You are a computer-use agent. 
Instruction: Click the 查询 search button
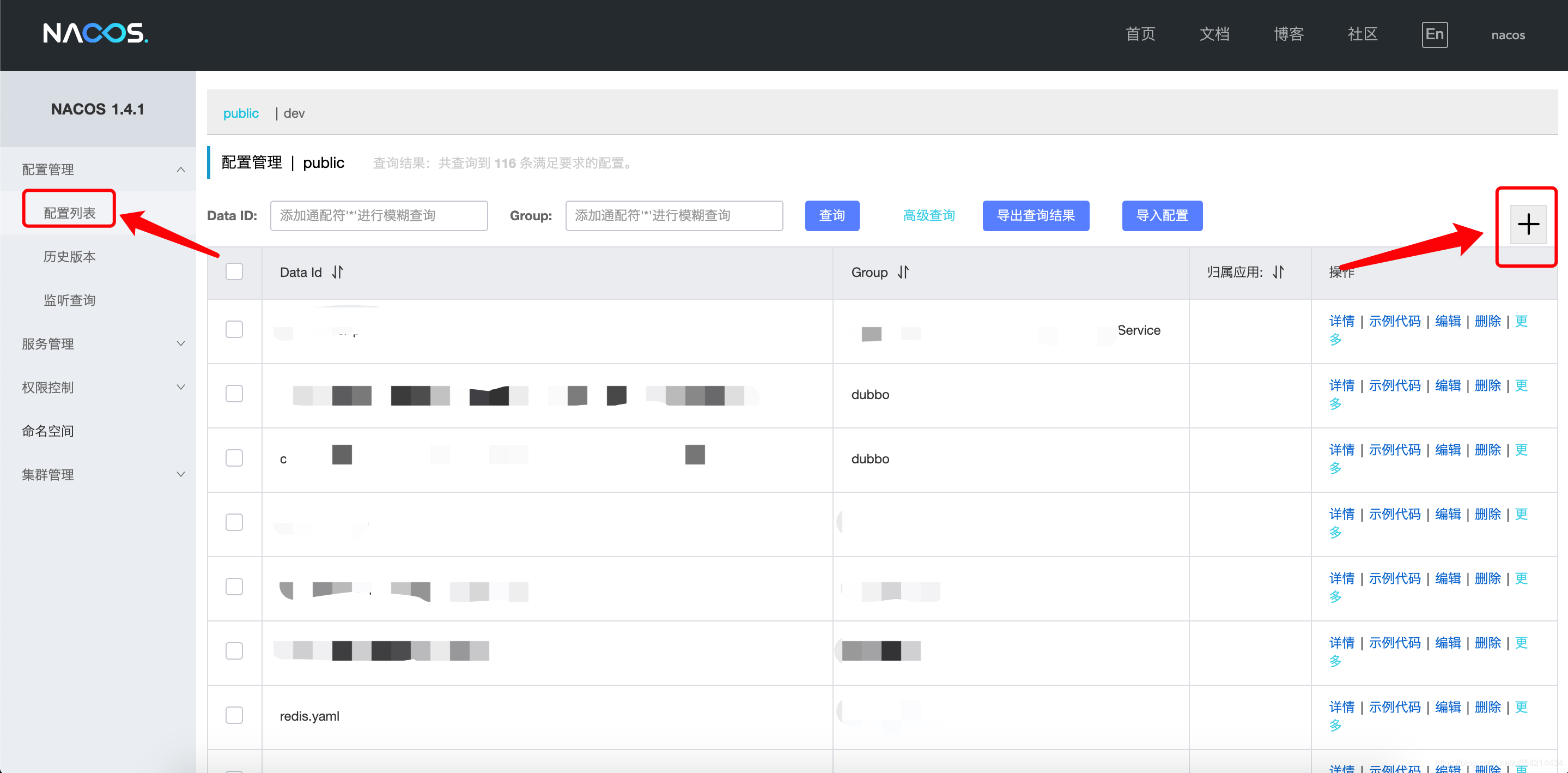pyautogui.click(x=831, y=216)
